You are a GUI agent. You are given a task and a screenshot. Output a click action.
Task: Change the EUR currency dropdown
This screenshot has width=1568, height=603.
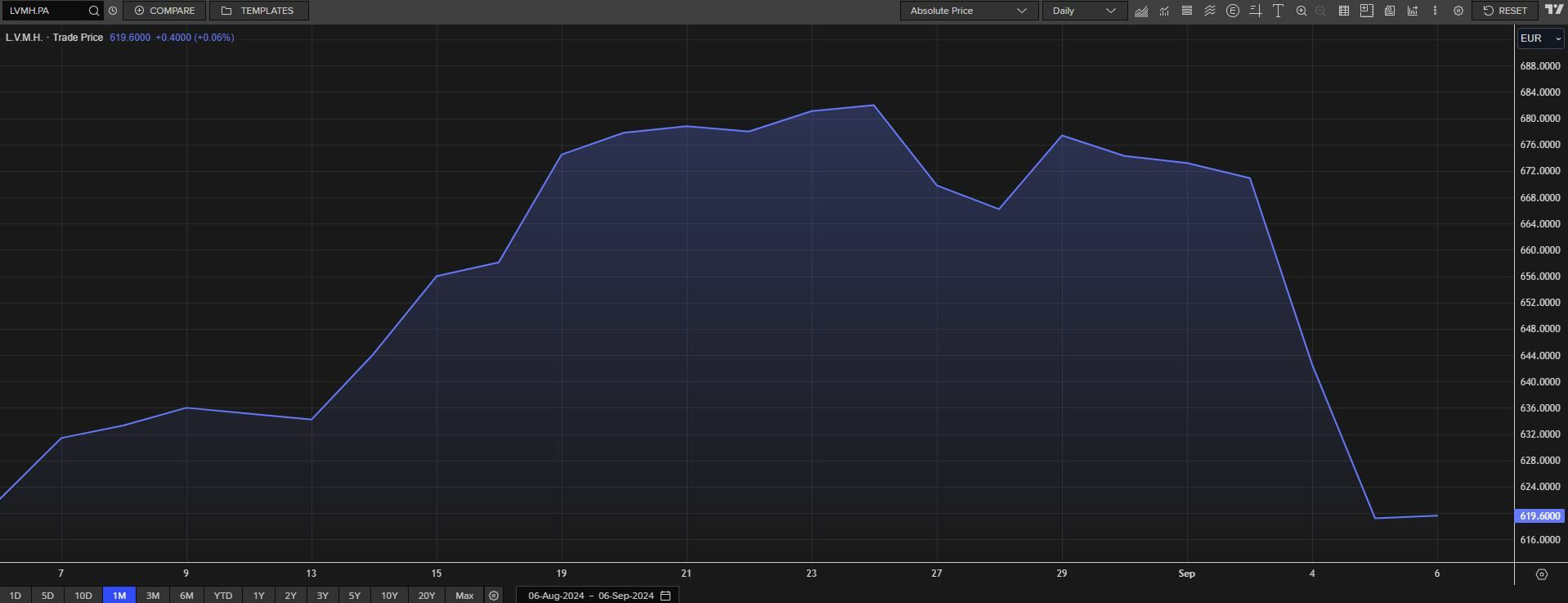(1540, 38)
